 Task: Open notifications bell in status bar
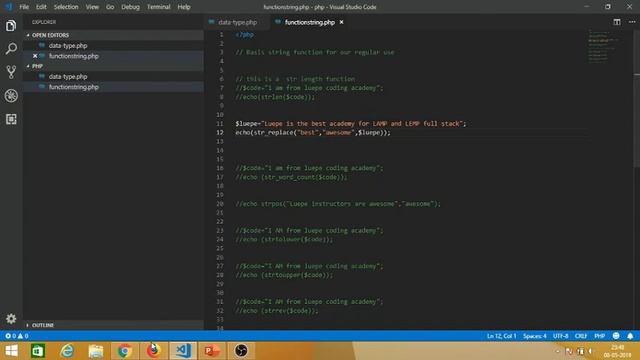click(630, 336)
